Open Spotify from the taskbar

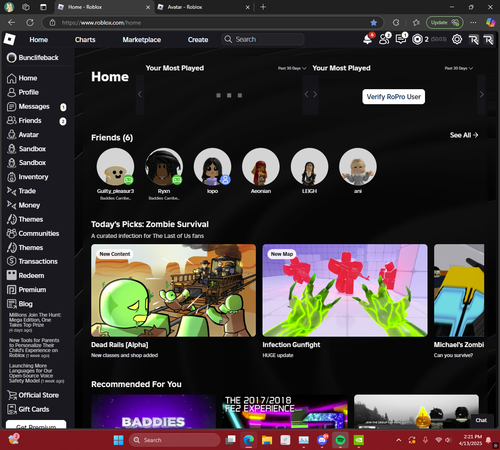click(x=340, y=440)
